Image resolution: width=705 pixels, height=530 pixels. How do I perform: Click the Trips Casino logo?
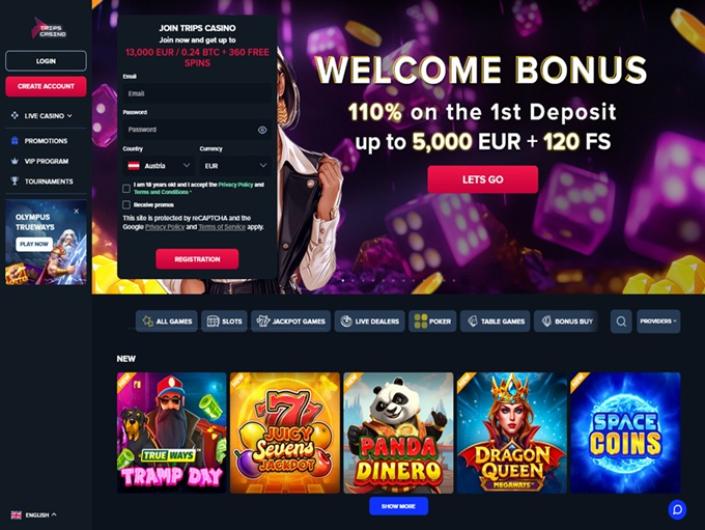click(x=49, y=28)
